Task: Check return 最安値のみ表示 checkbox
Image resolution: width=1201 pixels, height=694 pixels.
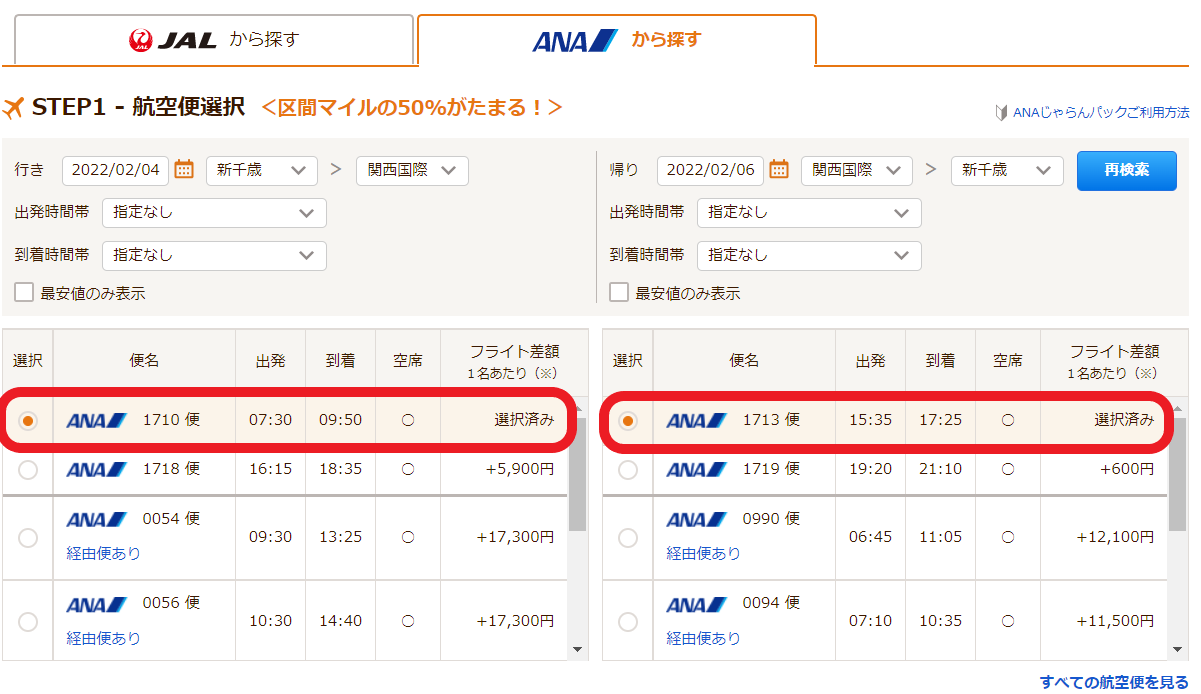Action: click(x=620, y=293)
